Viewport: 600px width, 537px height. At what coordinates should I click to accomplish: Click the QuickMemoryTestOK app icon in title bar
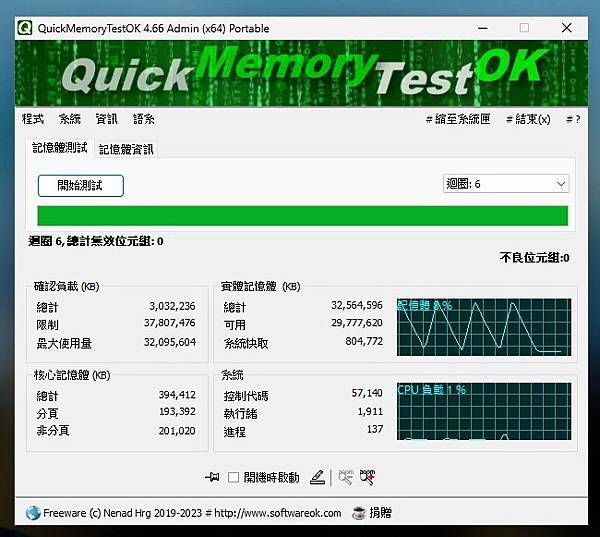pos(25,28)
